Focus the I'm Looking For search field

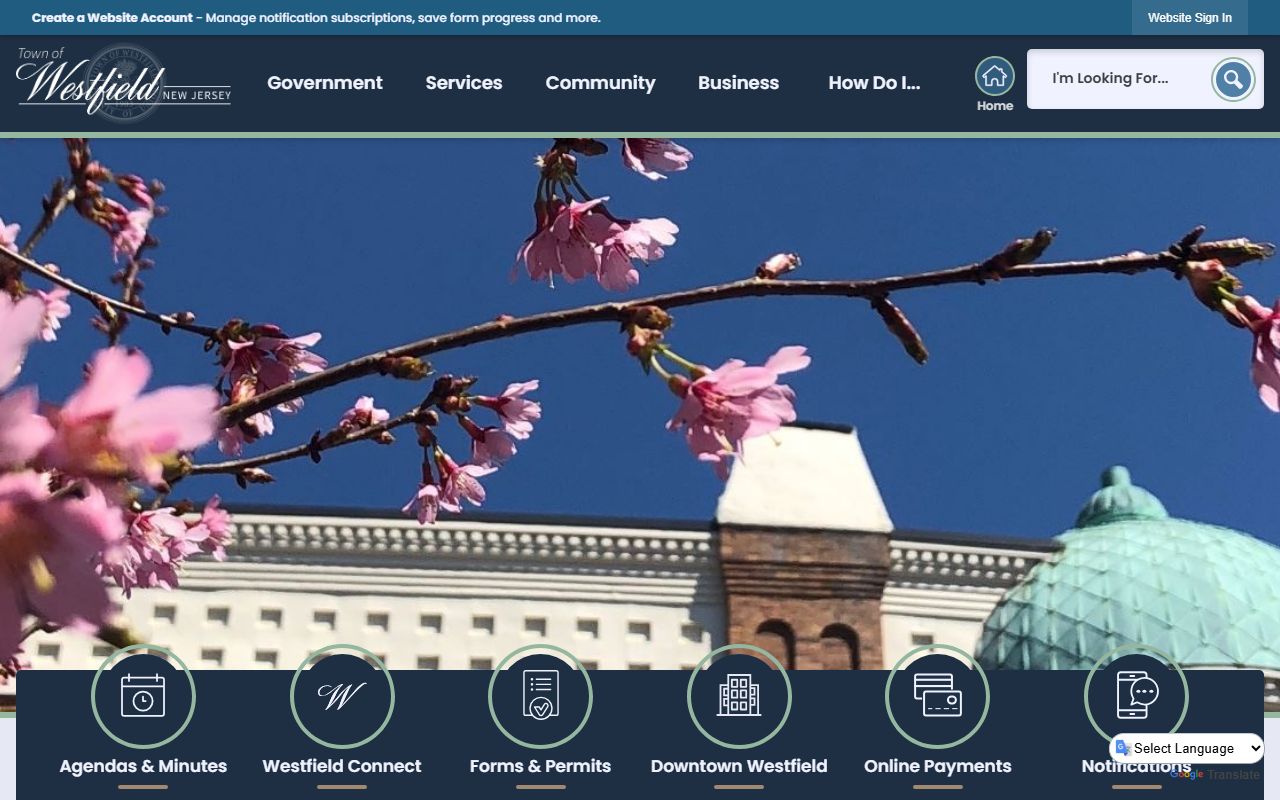pos(1118,79)
